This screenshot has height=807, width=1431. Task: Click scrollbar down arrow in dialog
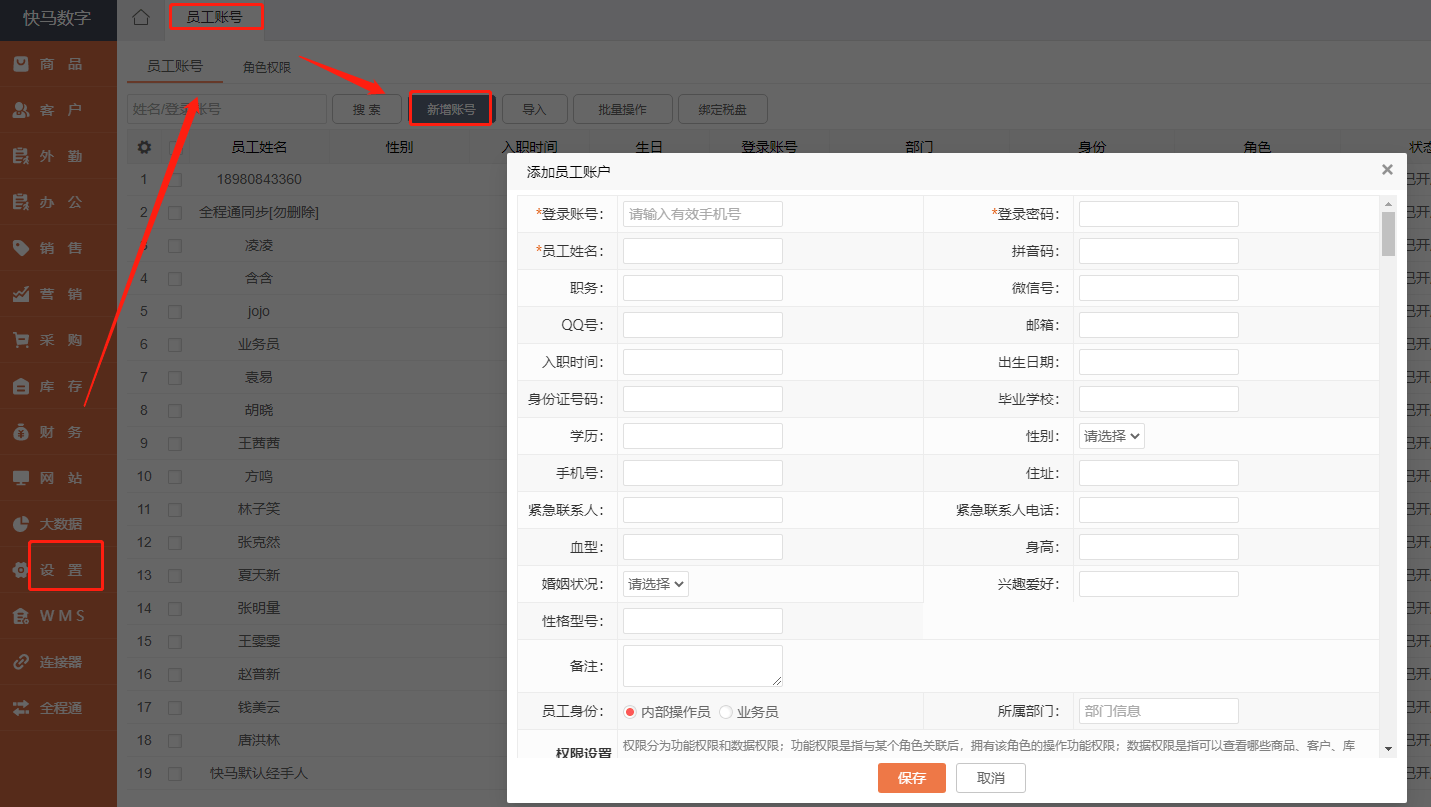1388,748
